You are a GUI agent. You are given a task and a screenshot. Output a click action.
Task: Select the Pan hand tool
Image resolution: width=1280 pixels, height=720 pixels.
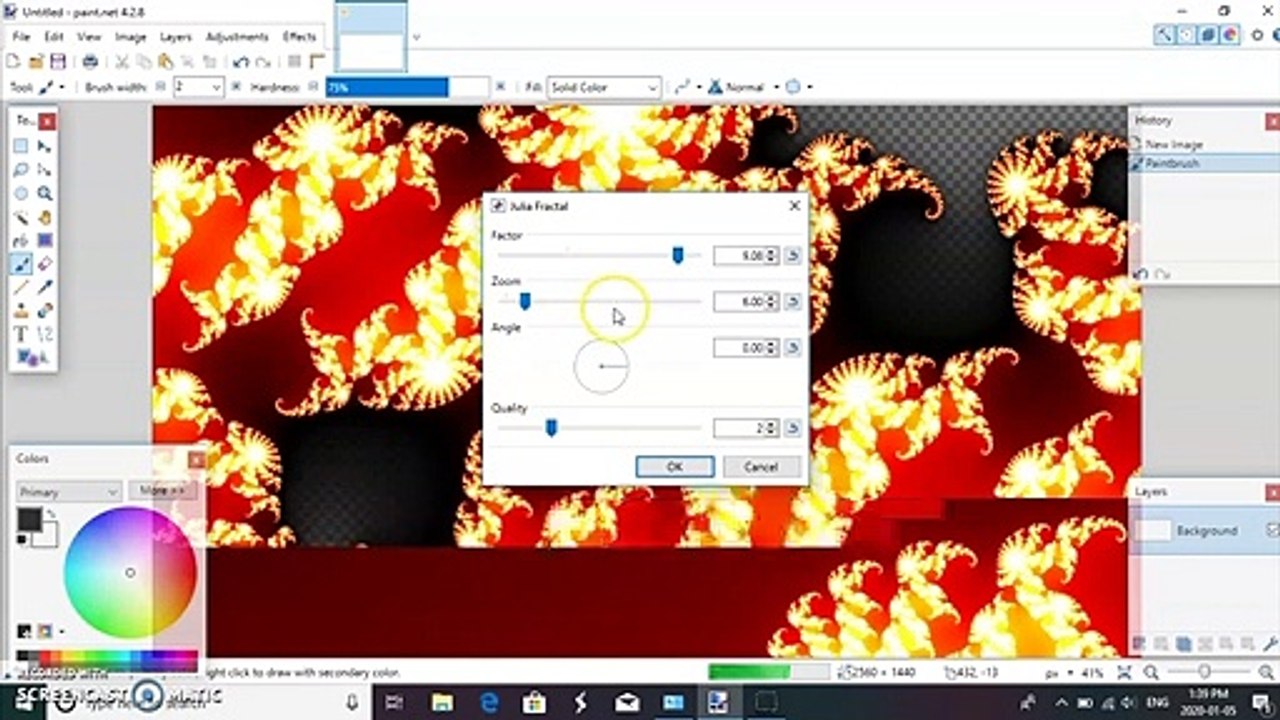click(45, 217)
